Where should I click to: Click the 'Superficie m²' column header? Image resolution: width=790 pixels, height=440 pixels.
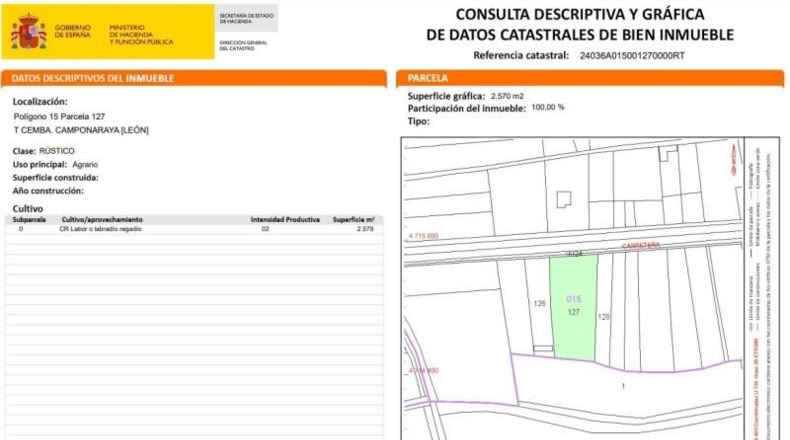click(x=354, y=220)
